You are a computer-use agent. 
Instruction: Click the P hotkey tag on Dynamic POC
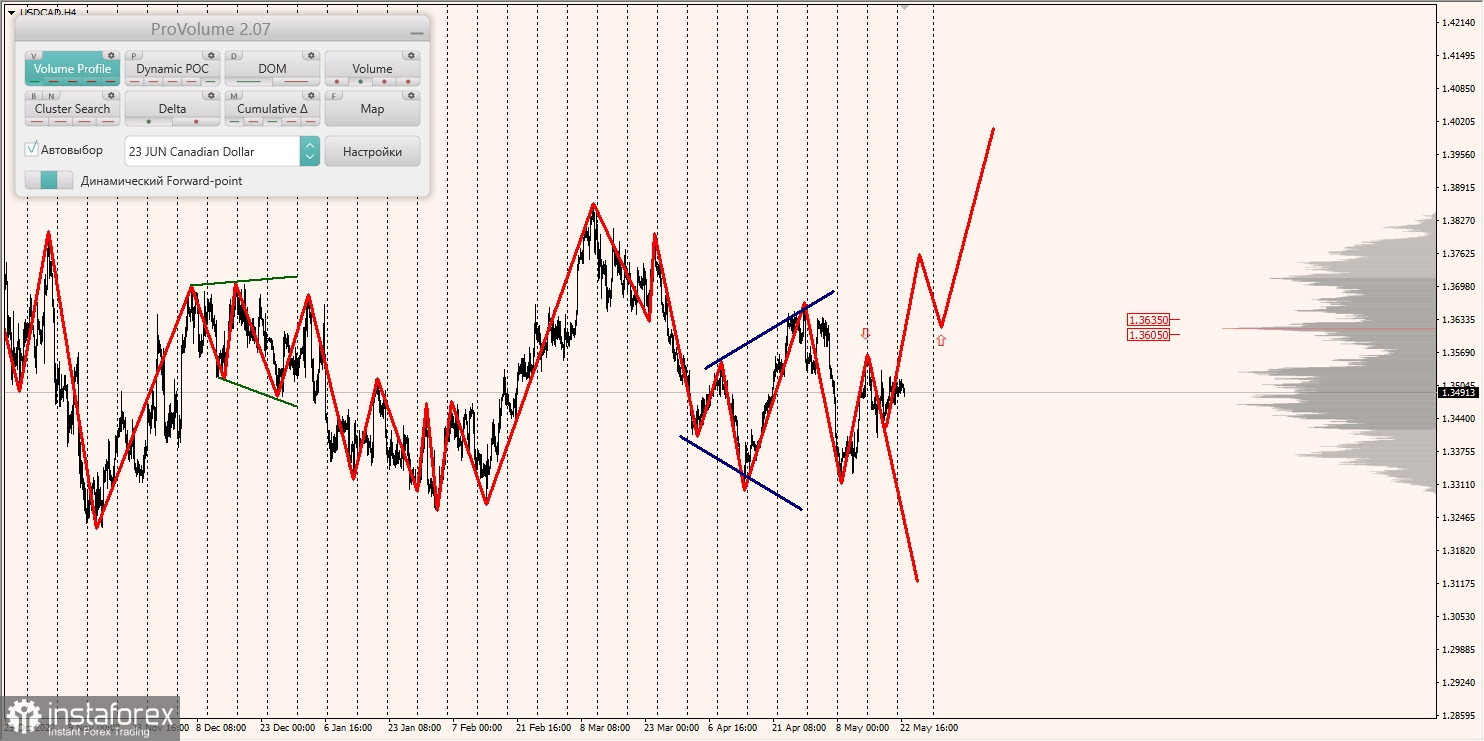tap(135, 56)
